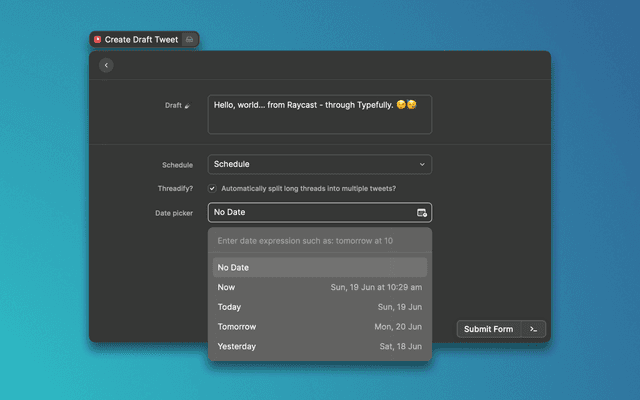This screenshot has width=640, height=400.
Task: Click into the Draft text area
Action: (319, 120)
